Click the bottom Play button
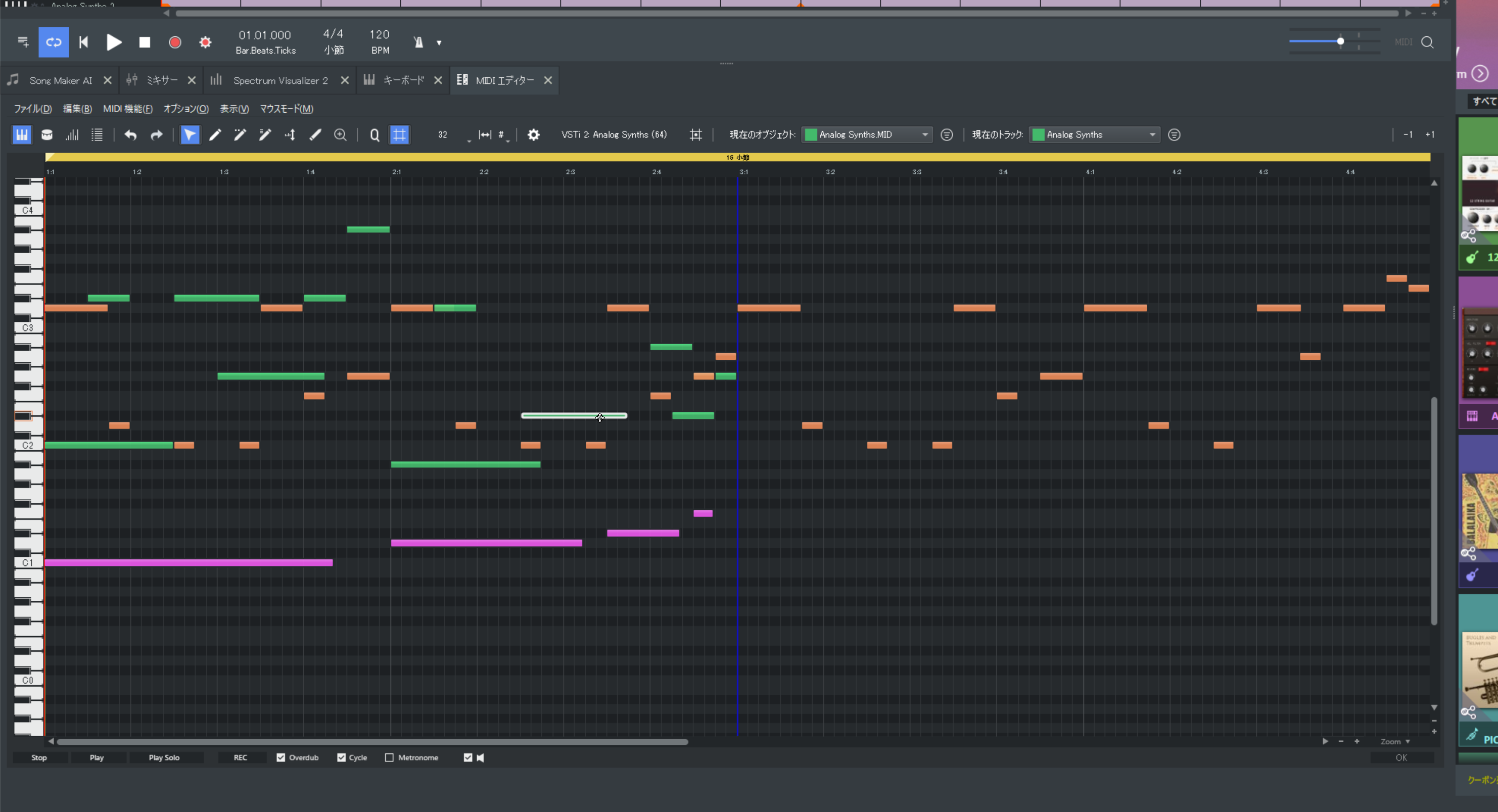This screenshot has height=812, width=1498. (x=97, y=757)
